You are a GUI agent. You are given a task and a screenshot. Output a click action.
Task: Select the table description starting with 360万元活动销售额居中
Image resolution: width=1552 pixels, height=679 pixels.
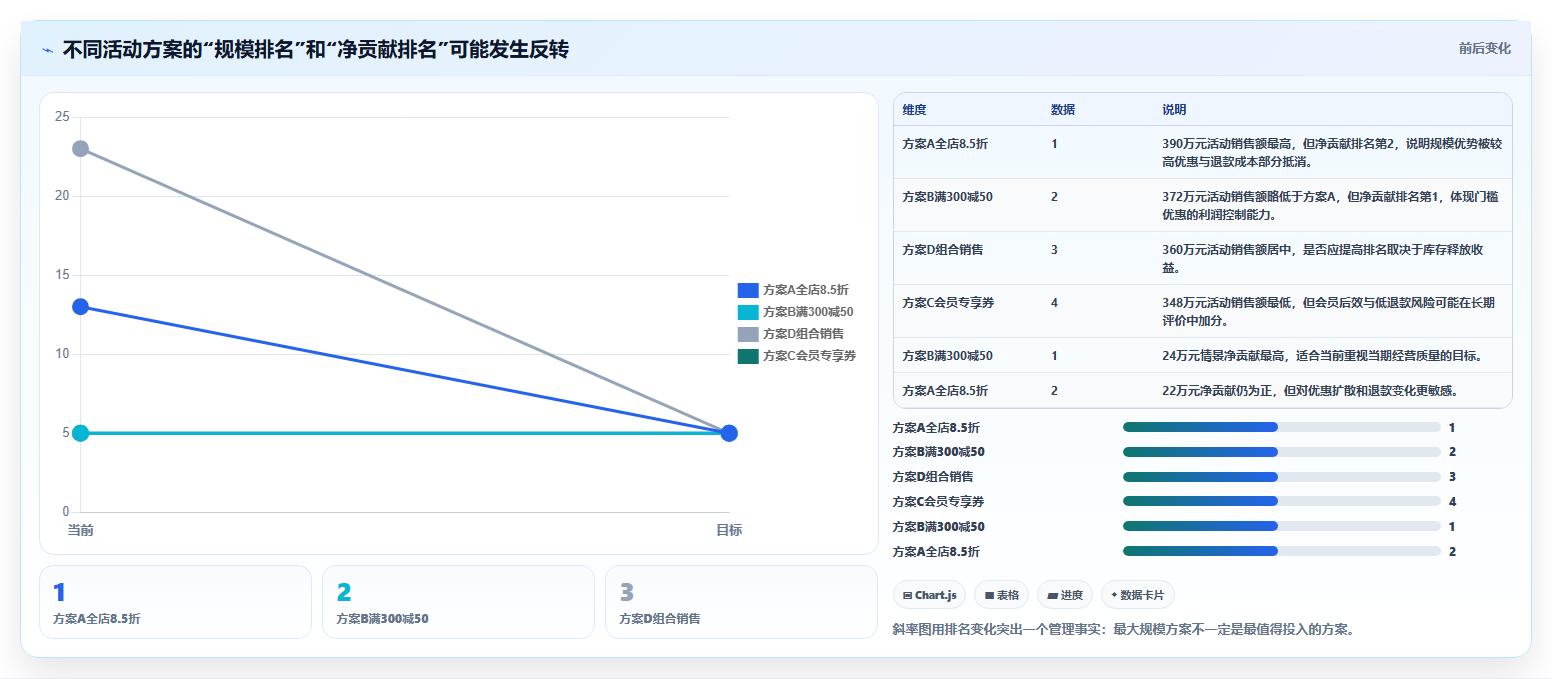tap(1322, 258)
